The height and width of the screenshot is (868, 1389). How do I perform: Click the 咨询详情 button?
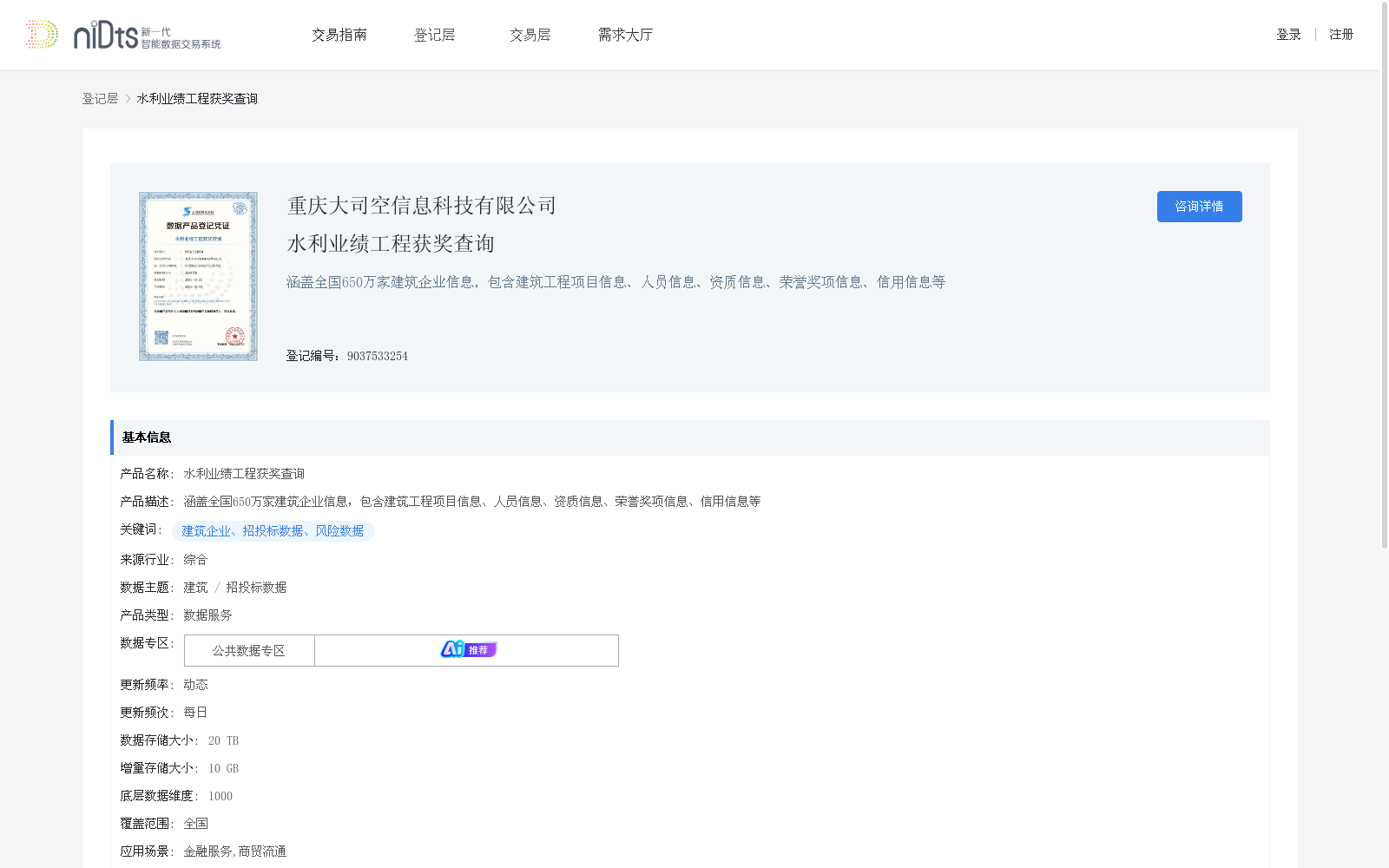coord(1199,207)
